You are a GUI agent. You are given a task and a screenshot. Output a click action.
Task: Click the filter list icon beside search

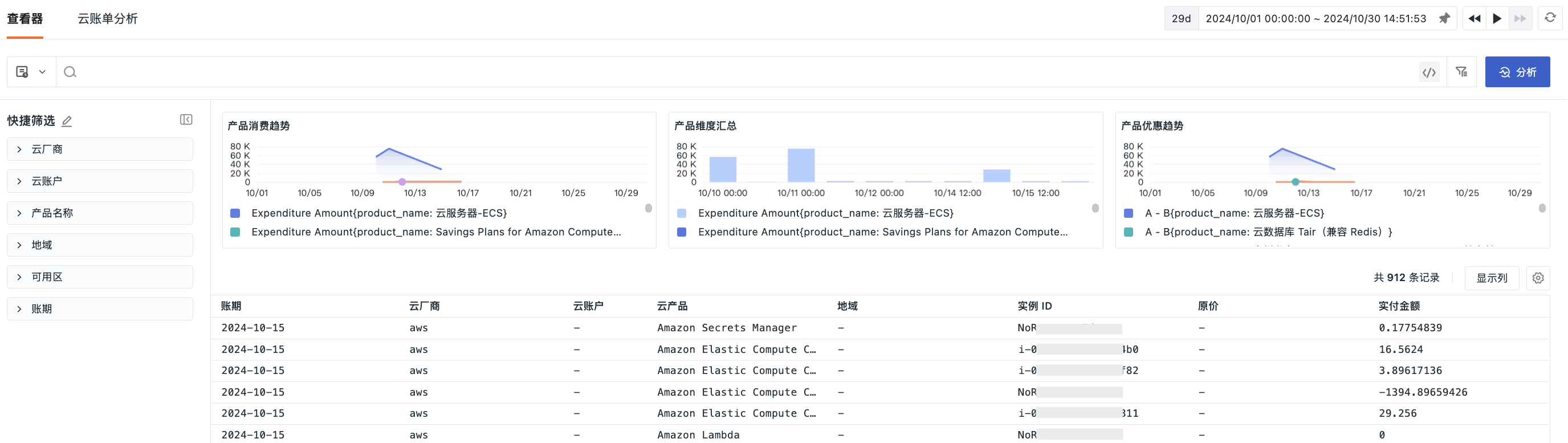click(x=1461, y=72)
